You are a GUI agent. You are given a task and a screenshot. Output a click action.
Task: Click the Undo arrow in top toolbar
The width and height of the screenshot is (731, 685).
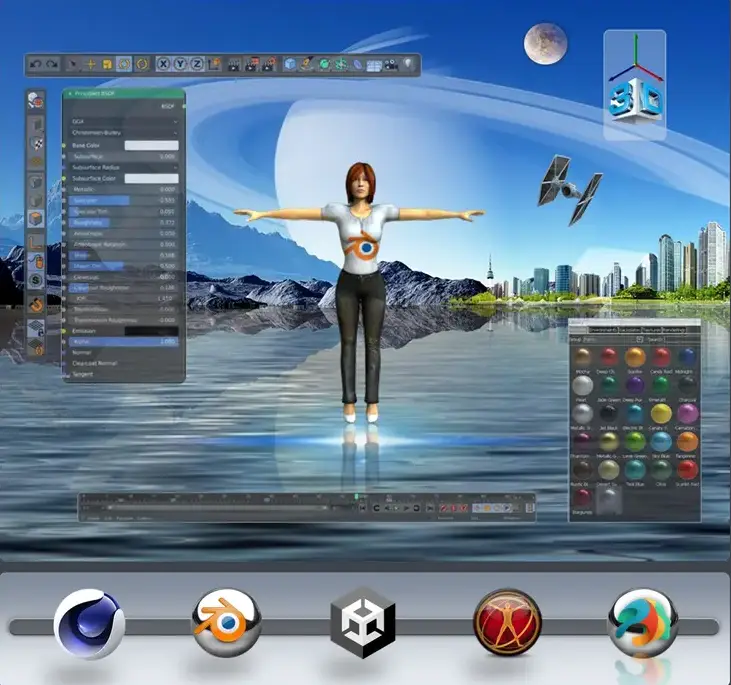pyautogui.click(x=35, y=64)
